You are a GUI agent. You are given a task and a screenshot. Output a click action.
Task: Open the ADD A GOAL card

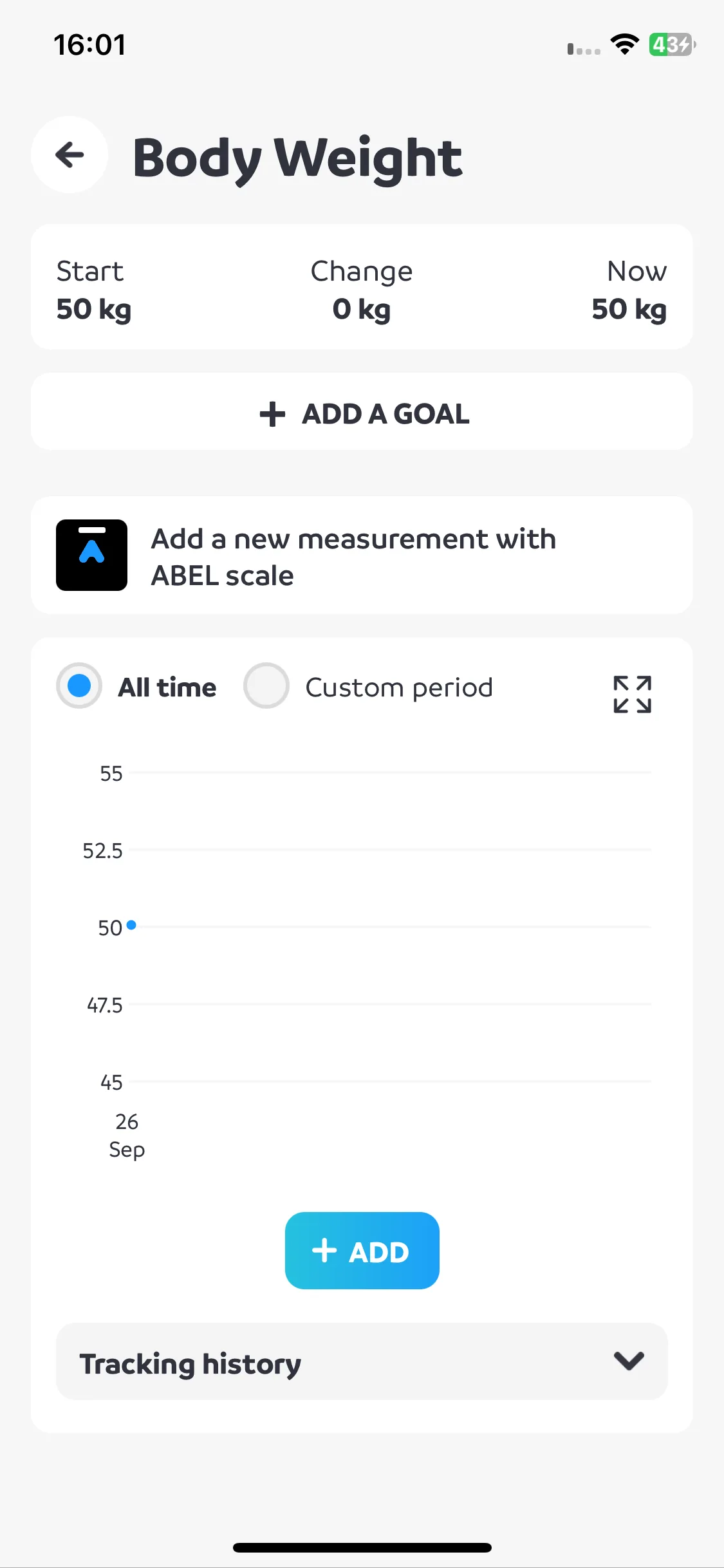pyautogui.click(x=362, y=411)
